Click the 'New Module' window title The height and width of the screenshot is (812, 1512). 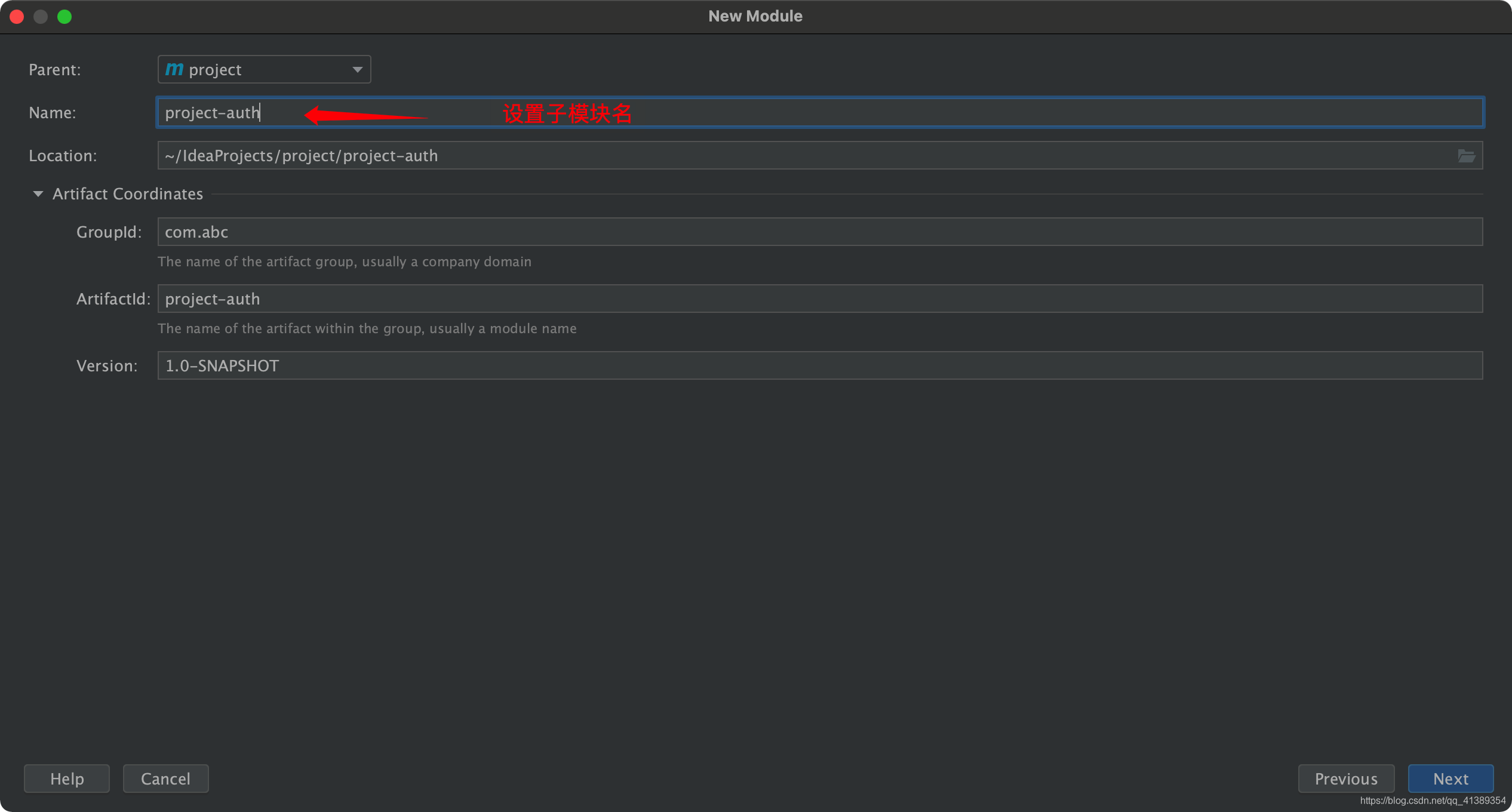755,16
